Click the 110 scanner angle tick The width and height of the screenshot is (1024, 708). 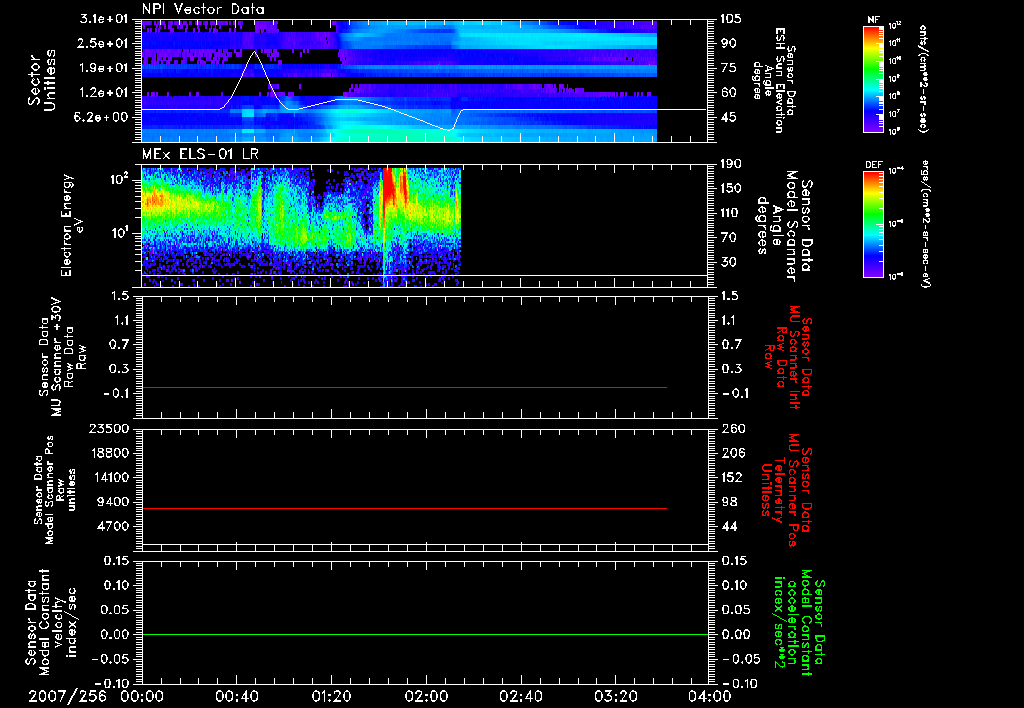click(731, 213)
